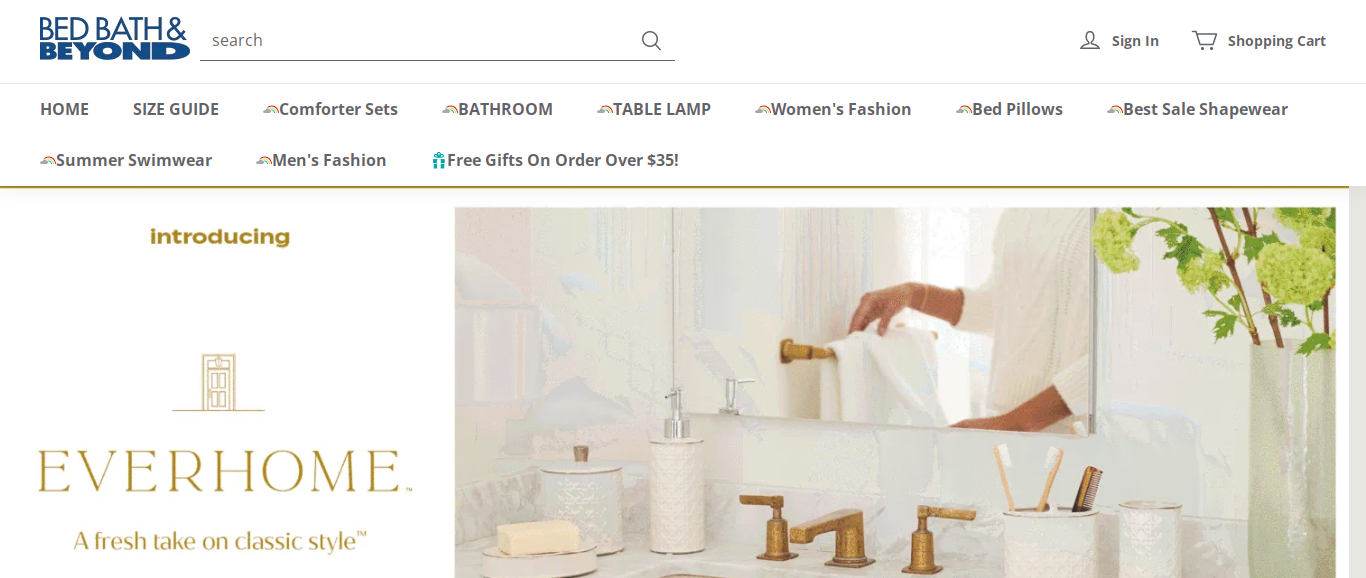This screenshot has width=1366, height=578.
Task: Go to the BATHROOM category
Action: pyautogui.click(x=505, y=109)
